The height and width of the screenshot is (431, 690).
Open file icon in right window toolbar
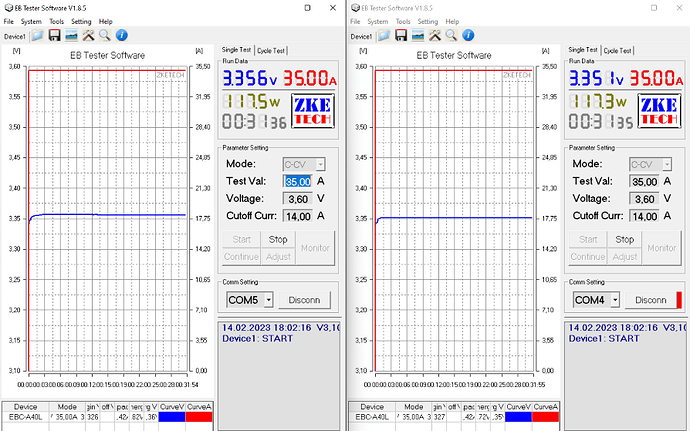point(384,36)
